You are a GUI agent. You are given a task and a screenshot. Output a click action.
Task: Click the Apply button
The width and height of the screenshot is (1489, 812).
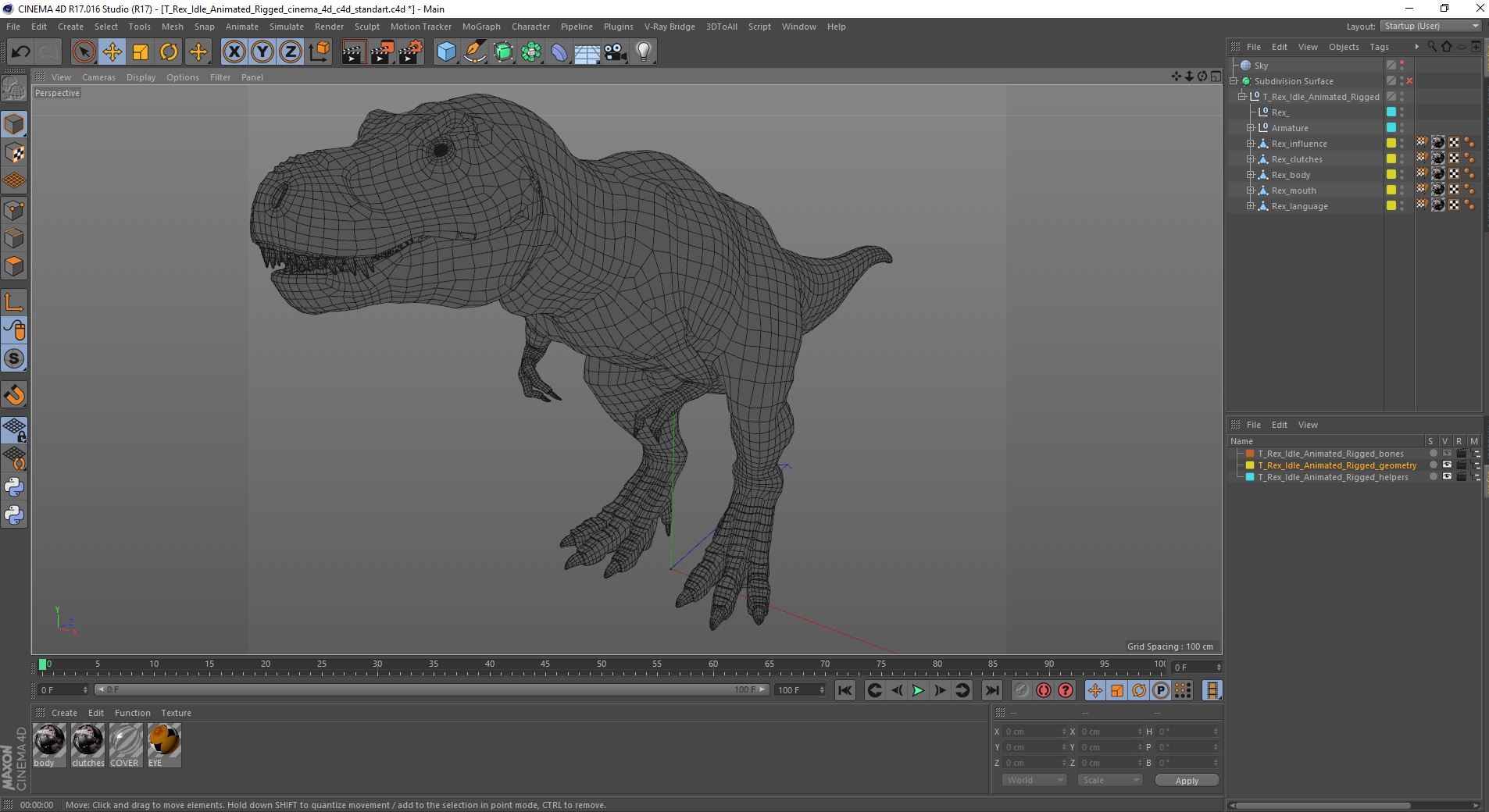click(x=1187, y=781)
